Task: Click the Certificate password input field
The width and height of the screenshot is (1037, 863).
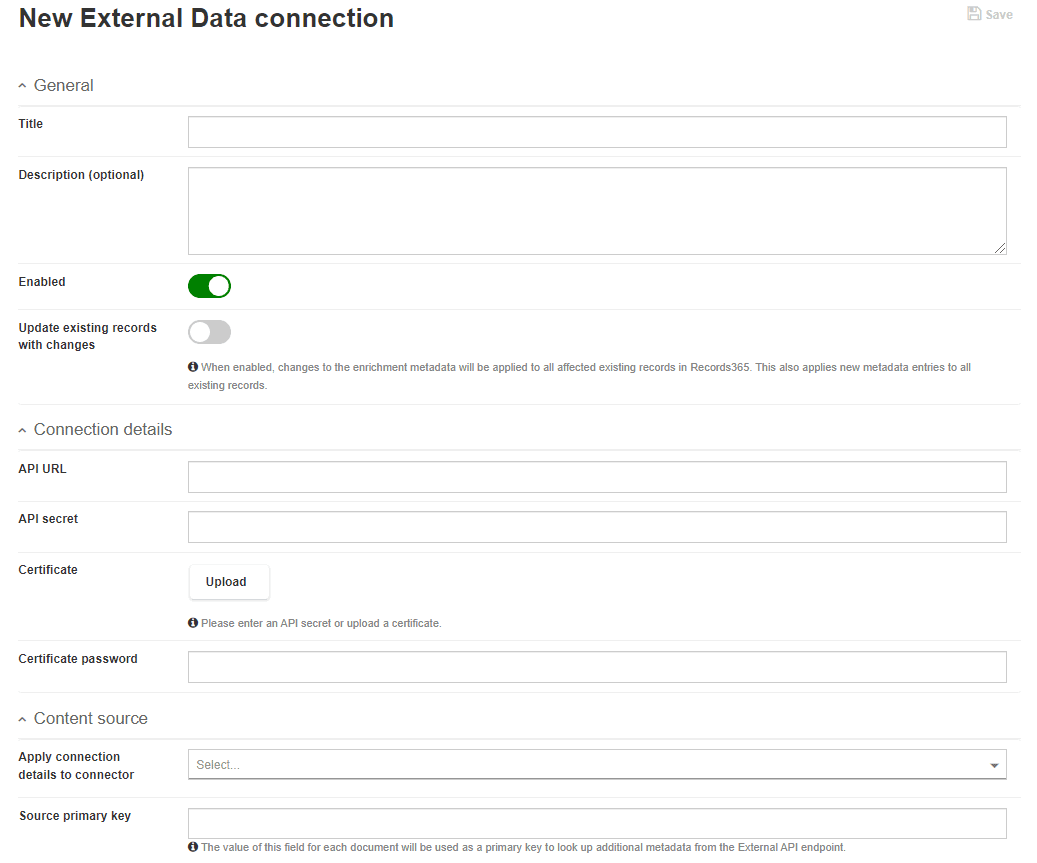Action: (597, 666)
